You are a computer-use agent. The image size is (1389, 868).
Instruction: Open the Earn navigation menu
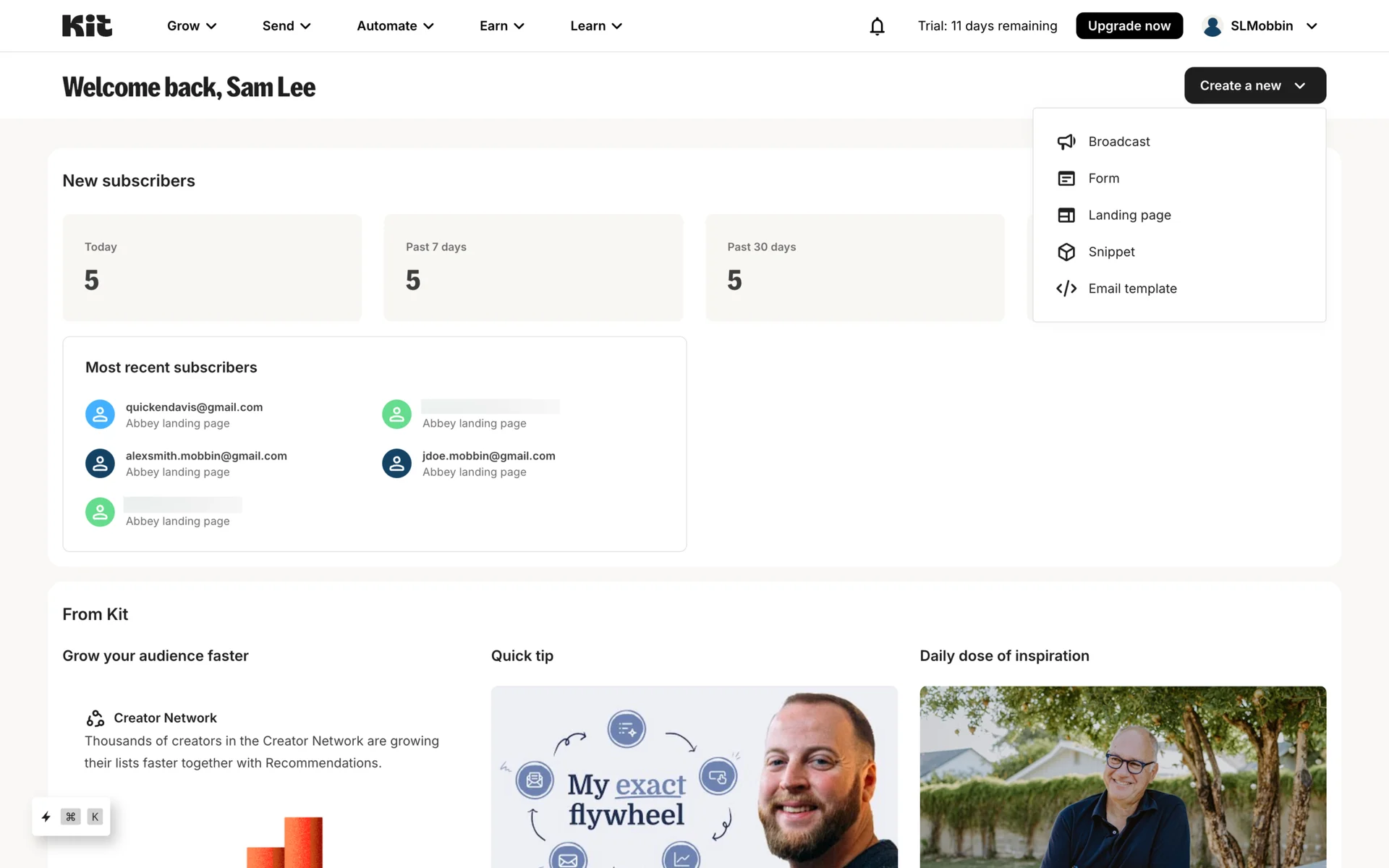click(501, 26)
